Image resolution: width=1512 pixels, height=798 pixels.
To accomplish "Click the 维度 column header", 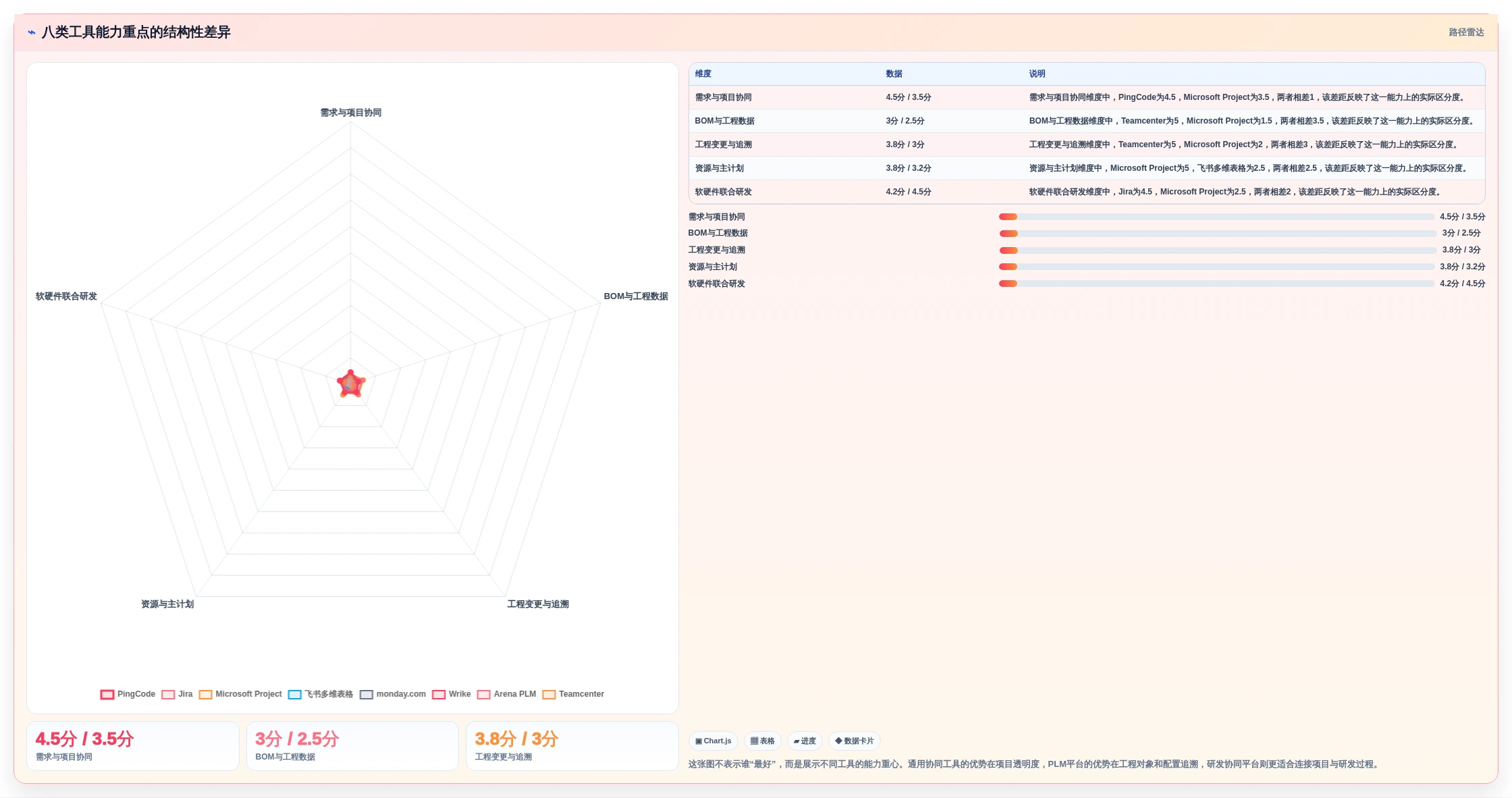I will pyautogui.click(x=703, y=74).
